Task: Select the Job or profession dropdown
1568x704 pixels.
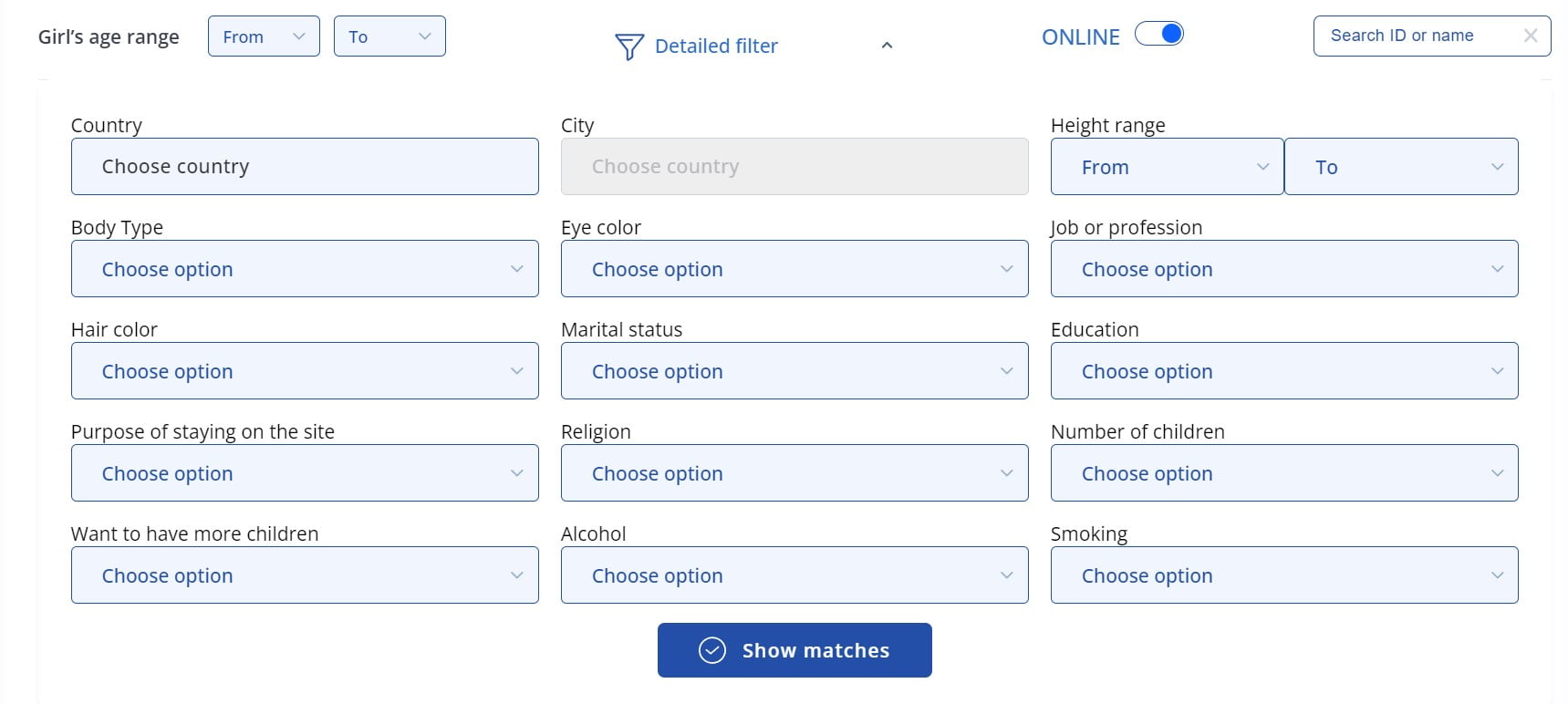Action: click(x=1283, y=269)
